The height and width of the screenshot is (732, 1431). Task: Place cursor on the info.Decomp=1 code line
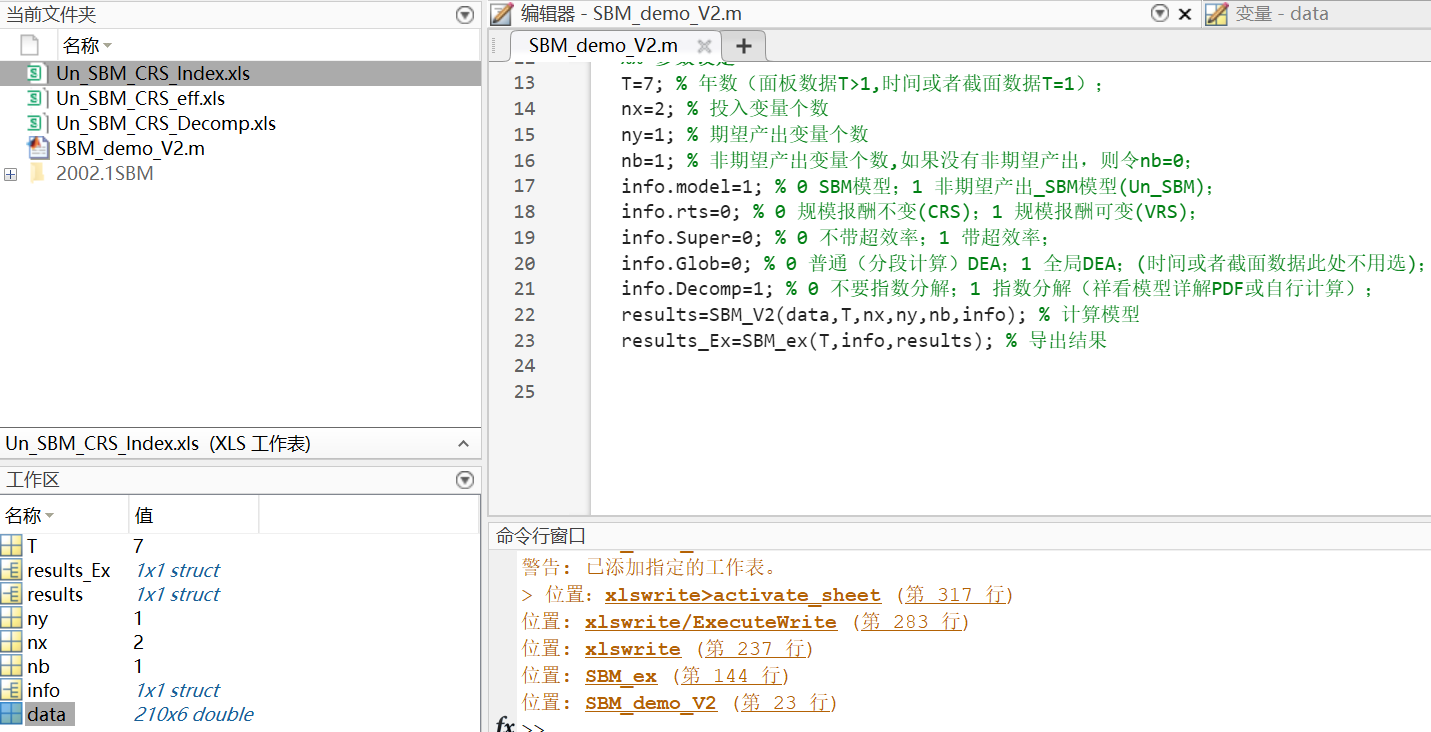pyautogui.click(x=997, y=289)
